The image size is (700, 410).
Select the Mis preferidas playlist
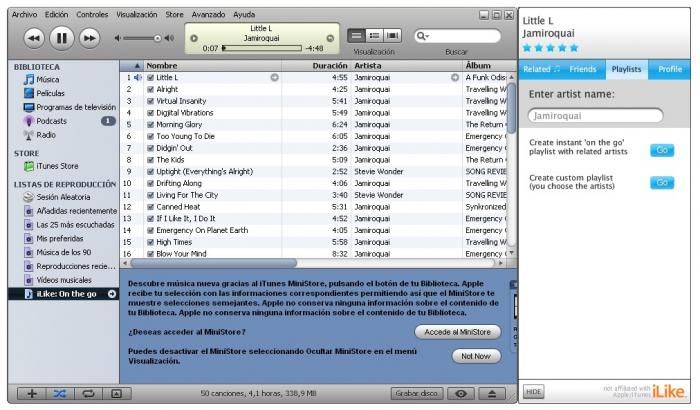[59, 238]
